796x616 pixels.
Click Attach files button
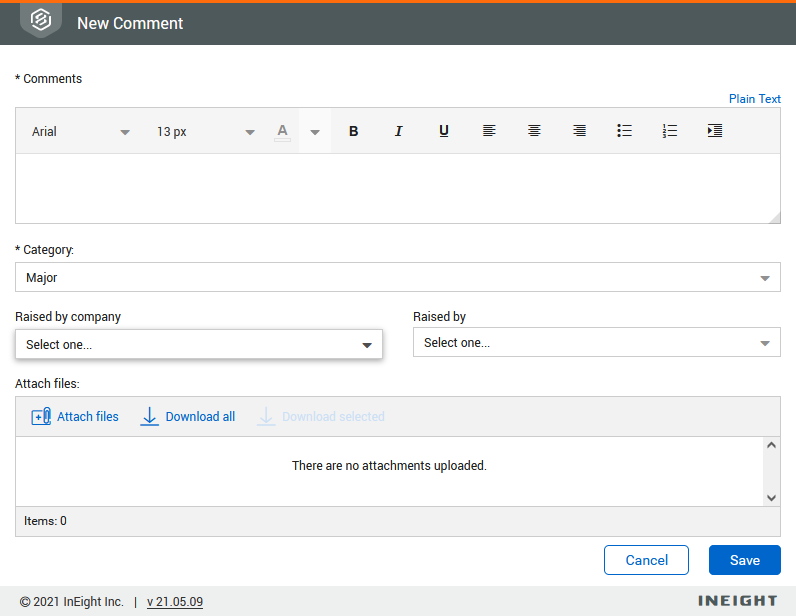point(76,417)
